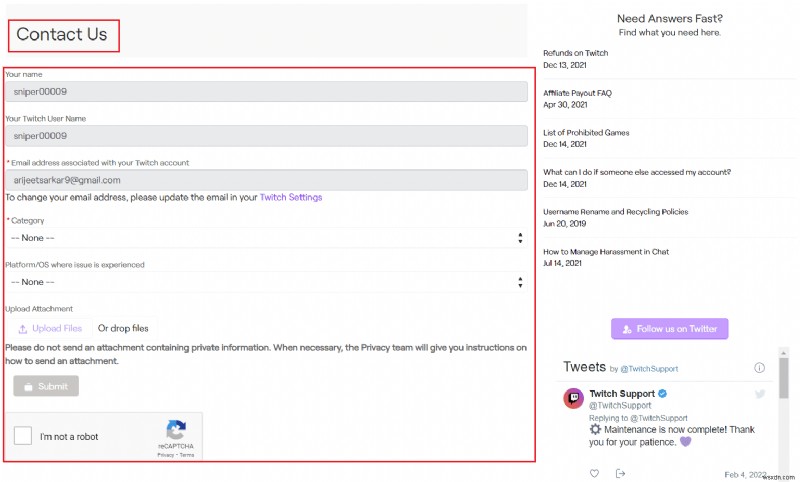
Task: Click the tweets scrollbar up arrow
Action: click(783, 352)
